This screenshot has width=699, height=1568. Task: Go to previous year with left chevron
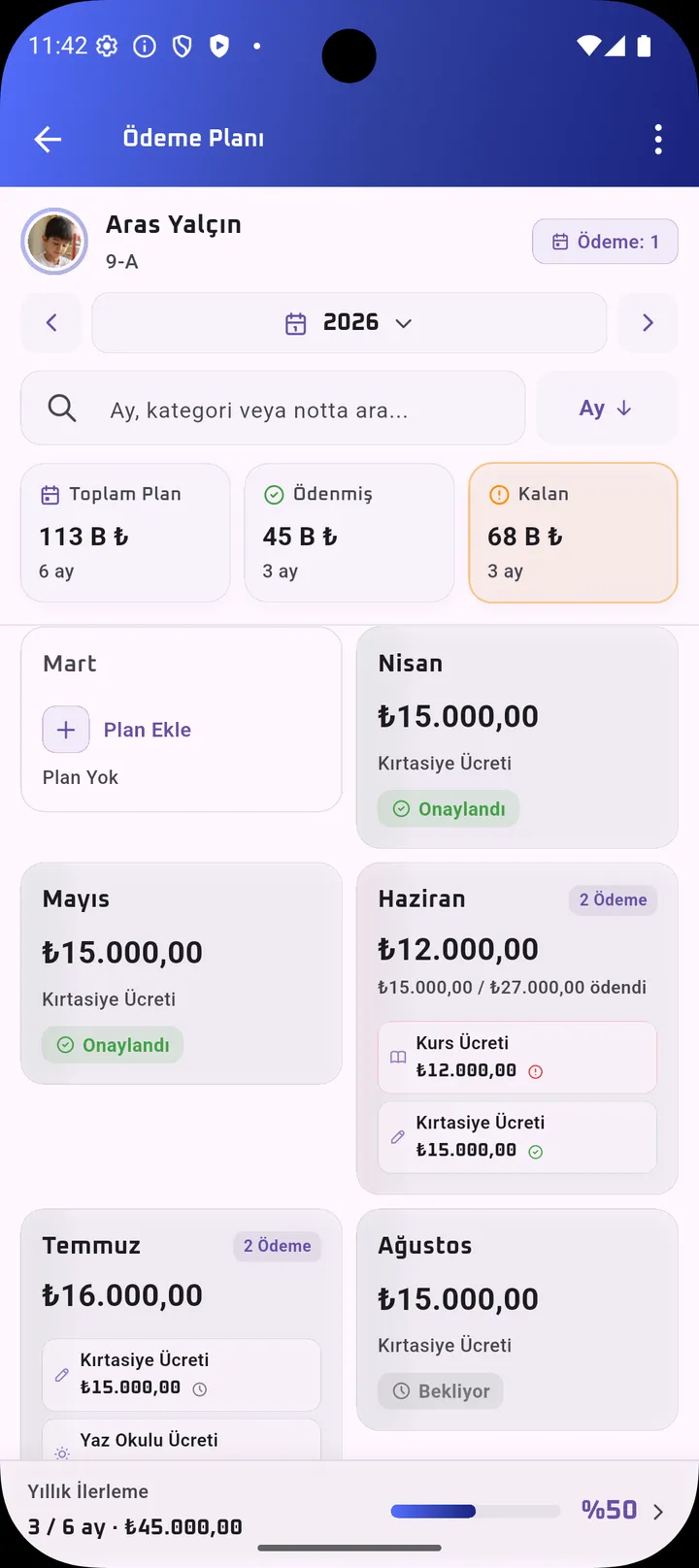[51, 323]
